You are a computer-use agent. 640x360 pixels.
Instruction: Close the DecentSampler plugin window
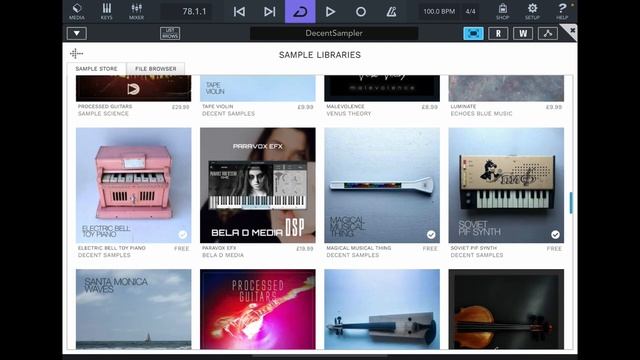[572, 31]
